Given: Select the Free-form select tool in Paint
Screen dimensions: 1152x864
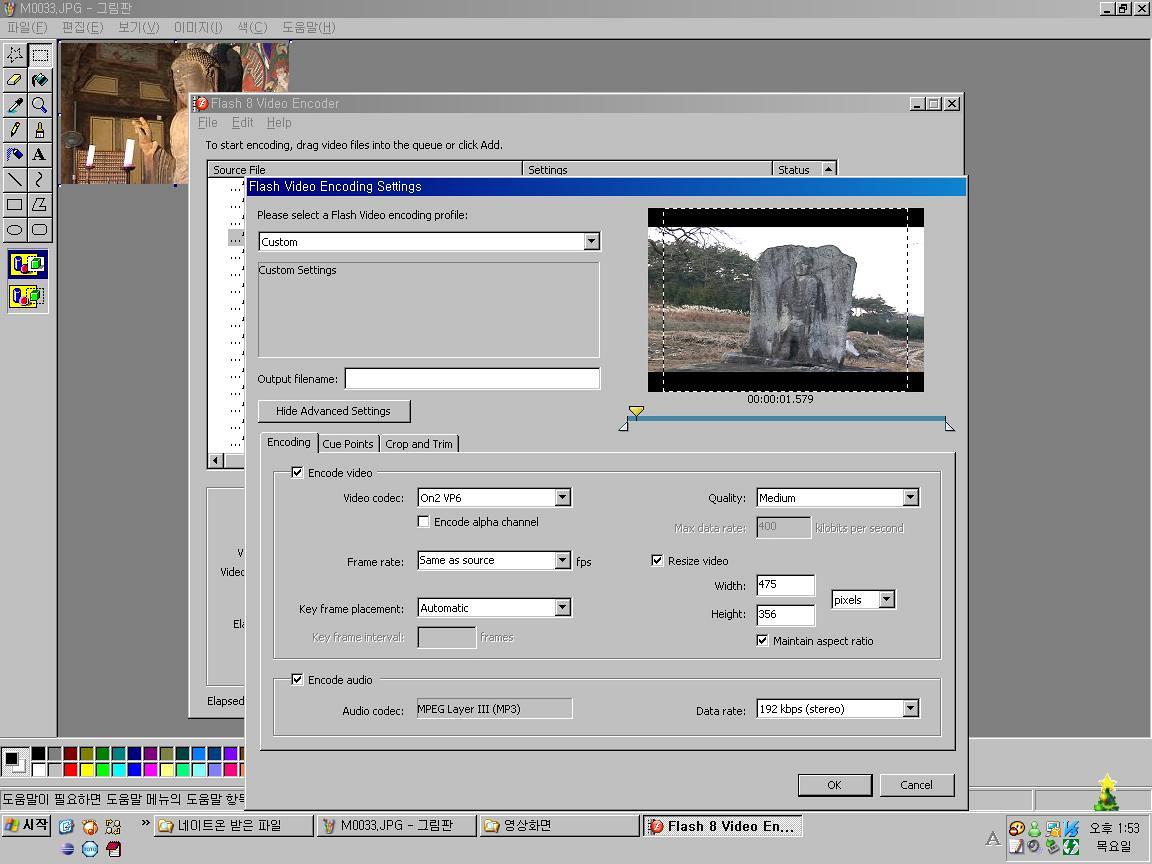Looking at the screenshot, I should (15, 55).
